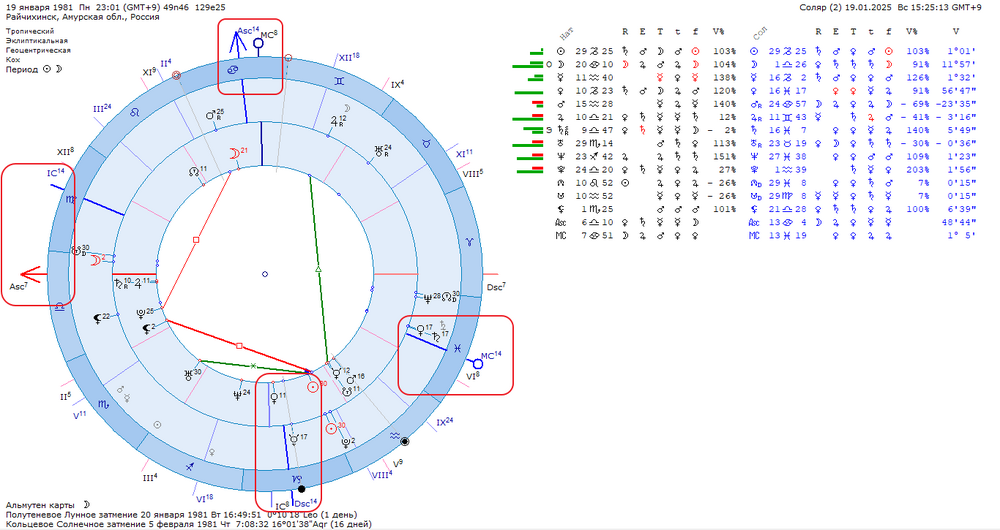Click retrograde Jupiter 12 planet in the chart
Screen dimensions: 1000x530
[339, 121]
